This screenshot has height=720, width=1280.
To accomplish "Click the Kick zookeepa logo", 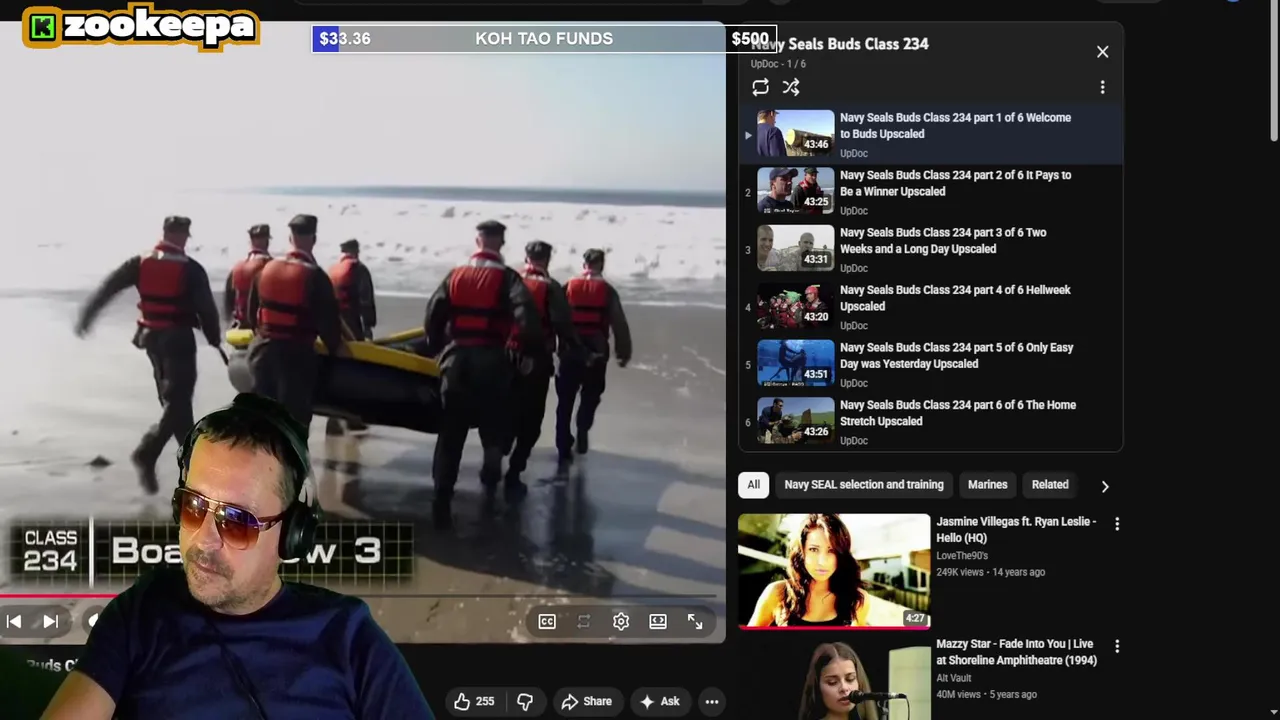I will coord(141,27).
